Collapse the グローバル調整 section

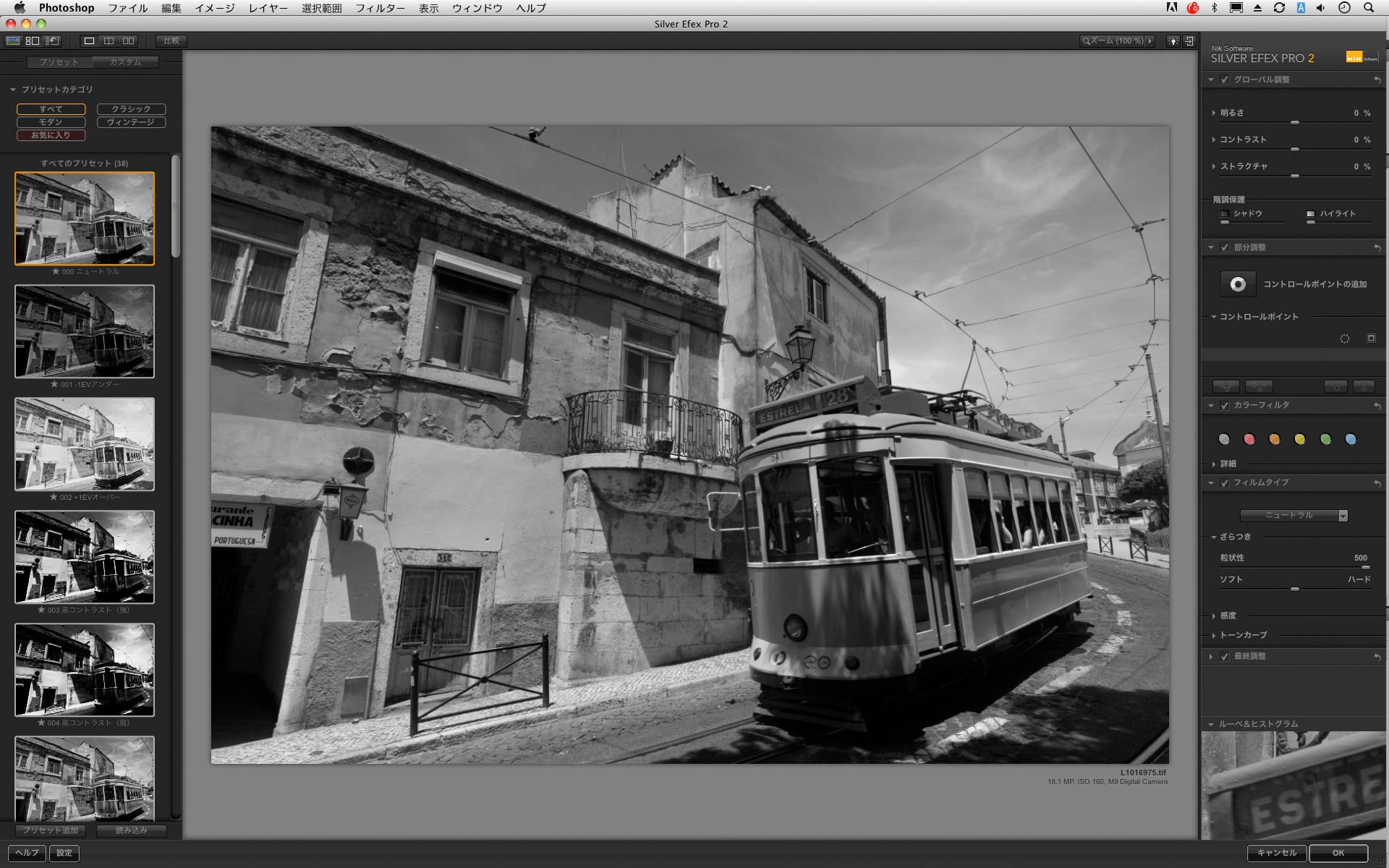point(1210,80)
